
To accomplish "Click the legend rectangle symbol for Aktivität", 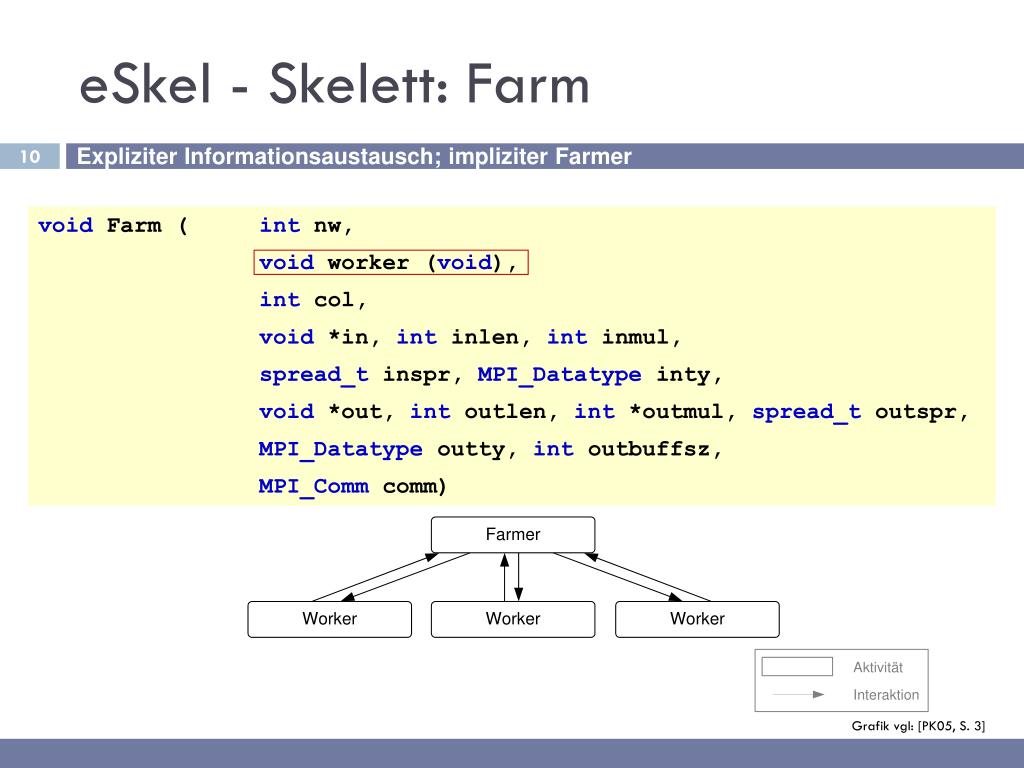I will 797,667.
